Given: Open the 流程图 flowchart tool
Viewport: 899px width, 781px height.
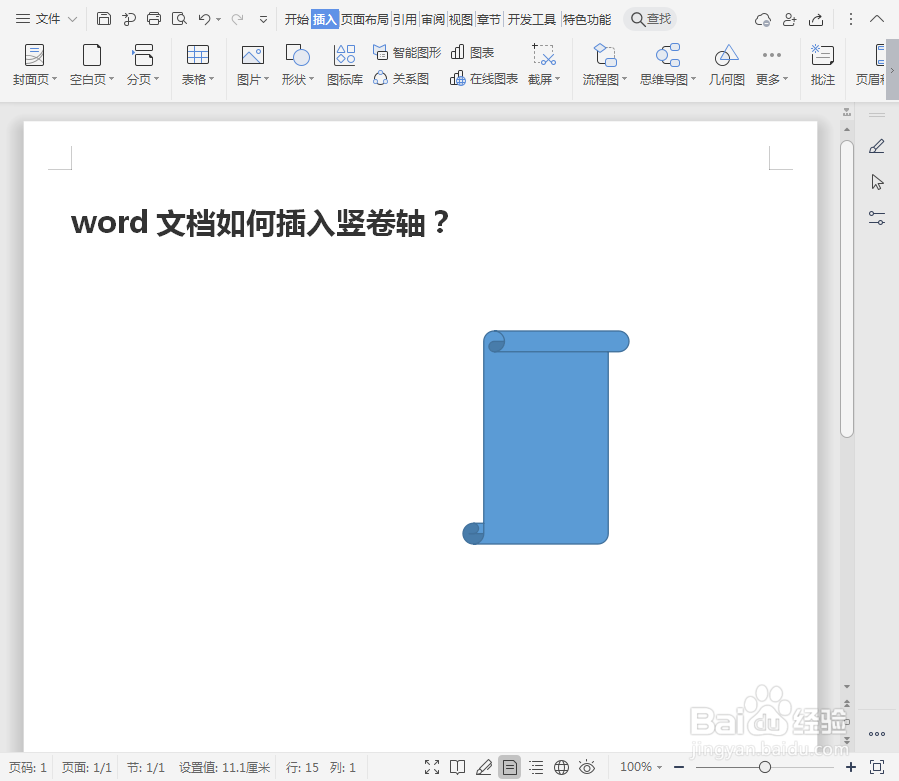Looking at the screenshot, I should pos(604,62).
